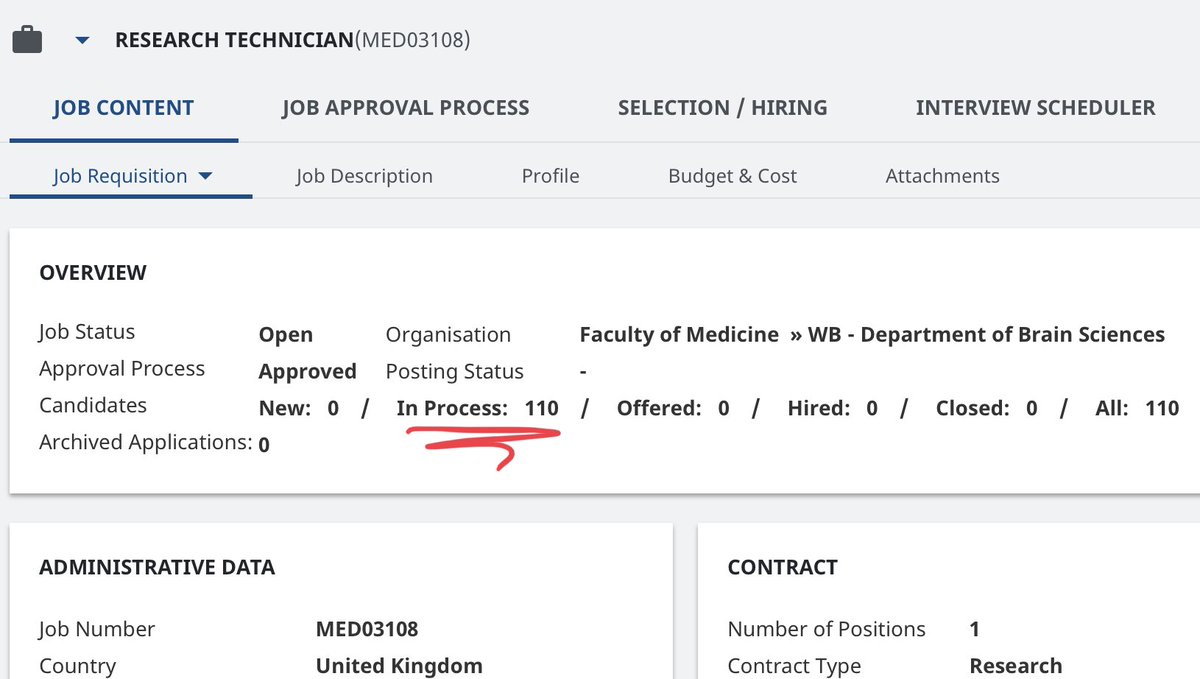Screen dimensions: 1200x679
Task: Click the Research Technician job title
Action: coord(235,41)
